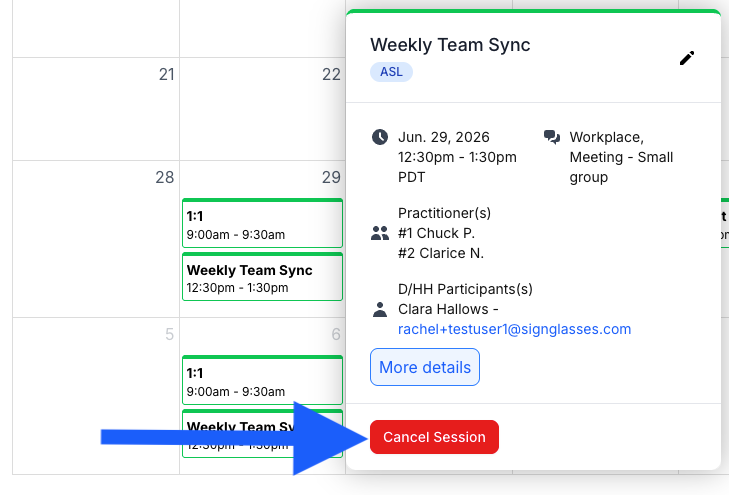Open Weekly Team Sync event on the 6th
Viewport: 729px width, 495px height.
262,433
